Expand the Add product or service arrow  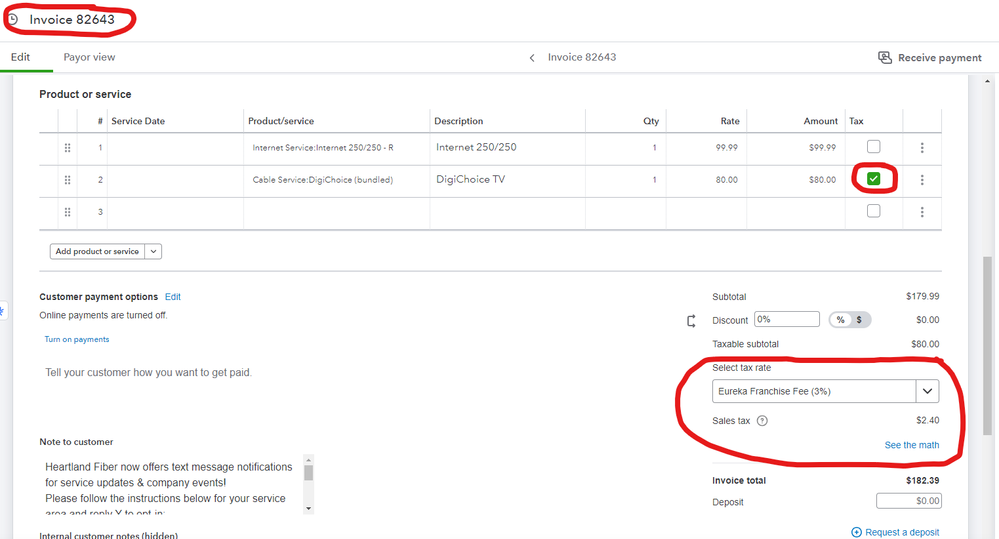point(154,252)
